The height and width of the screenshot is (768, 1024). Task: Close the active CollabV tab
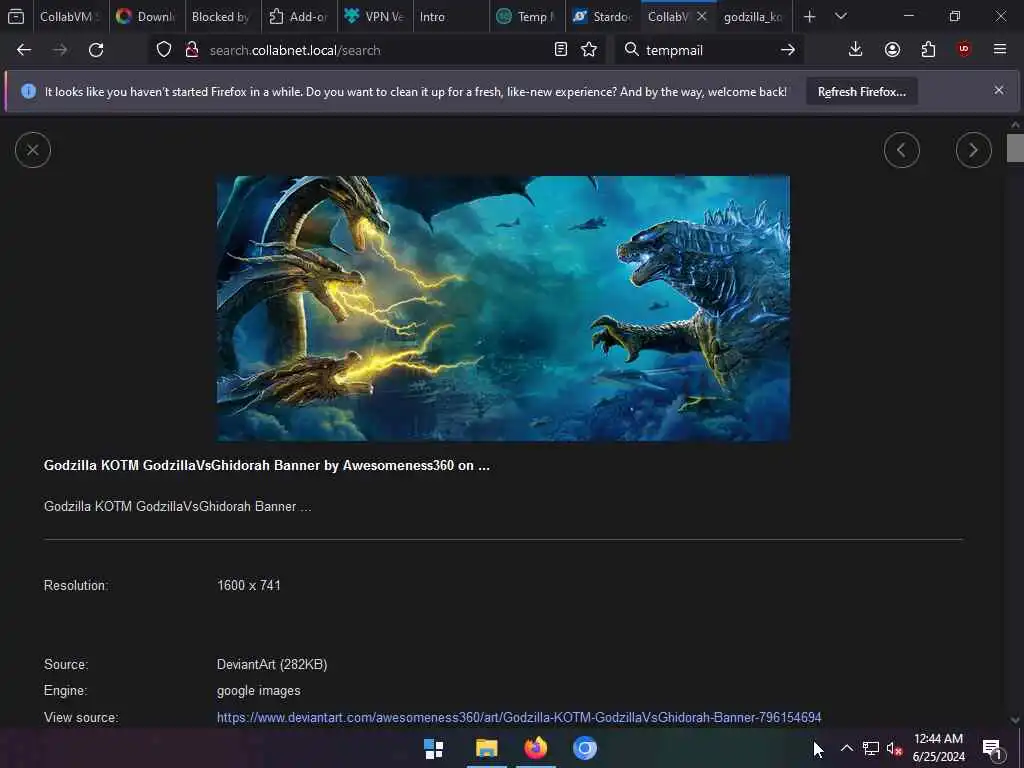tap(701, 16)
